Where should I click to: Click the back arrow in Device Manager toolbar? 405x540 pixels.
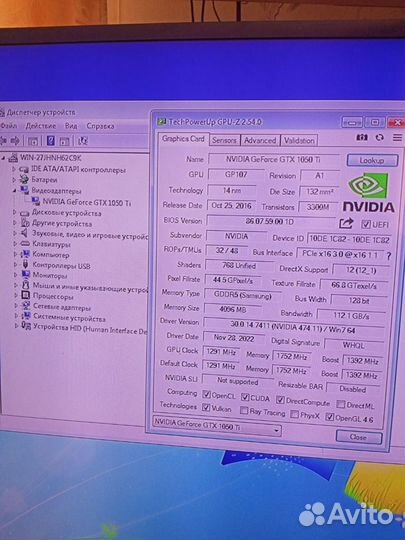[3, 140]
